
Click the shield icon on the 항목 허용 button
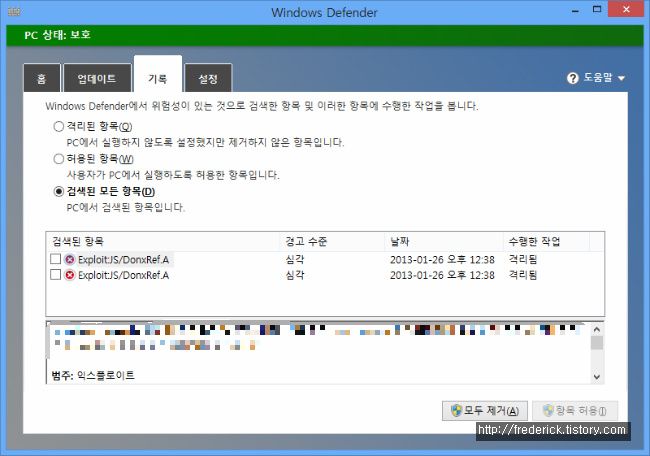coord(548,410)
